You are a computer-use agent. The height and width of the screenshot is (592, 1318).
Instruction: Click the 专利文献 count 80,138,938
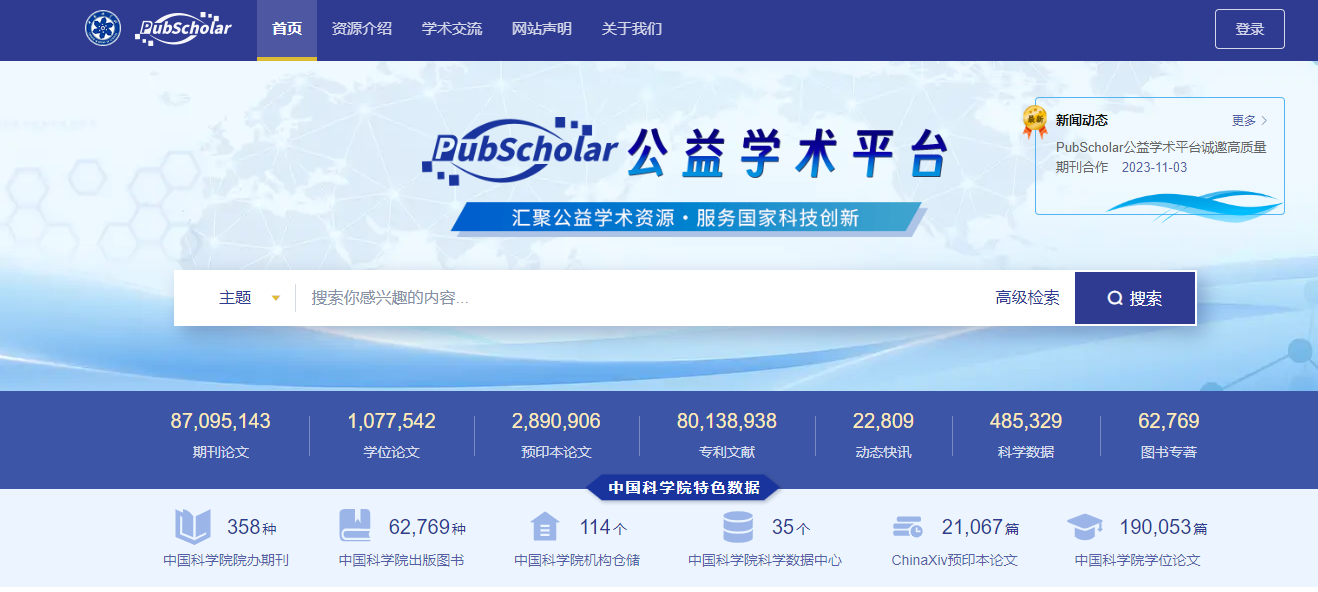(x=727, y=421)
